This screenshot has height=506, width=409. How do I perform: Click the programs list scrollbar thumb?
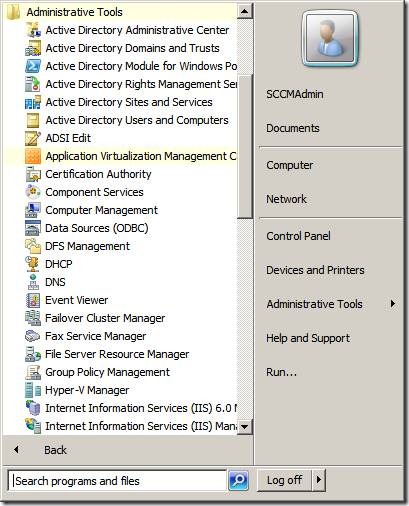(245, 147)
